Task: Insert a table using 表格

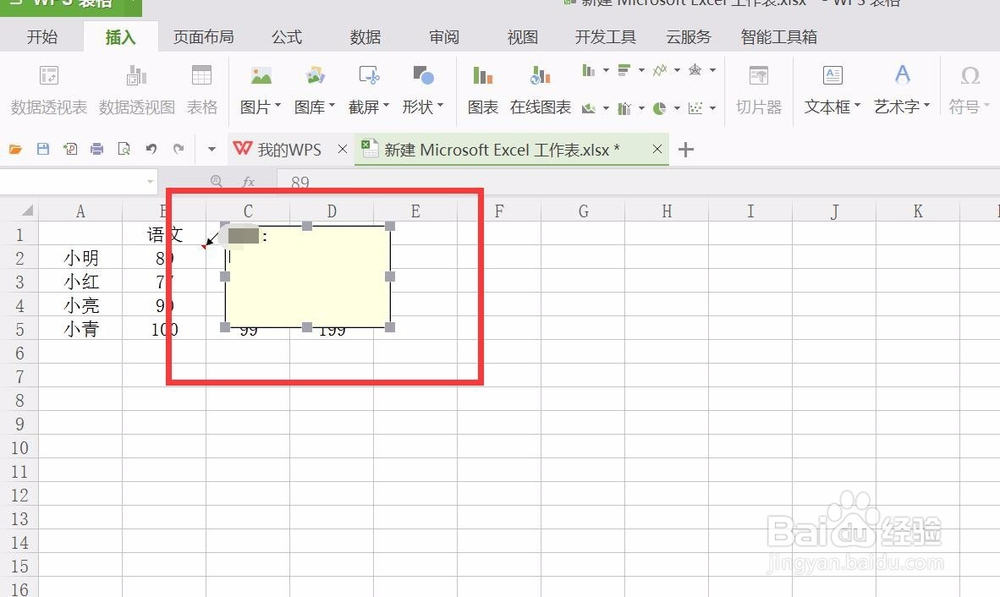Action: 202,88
